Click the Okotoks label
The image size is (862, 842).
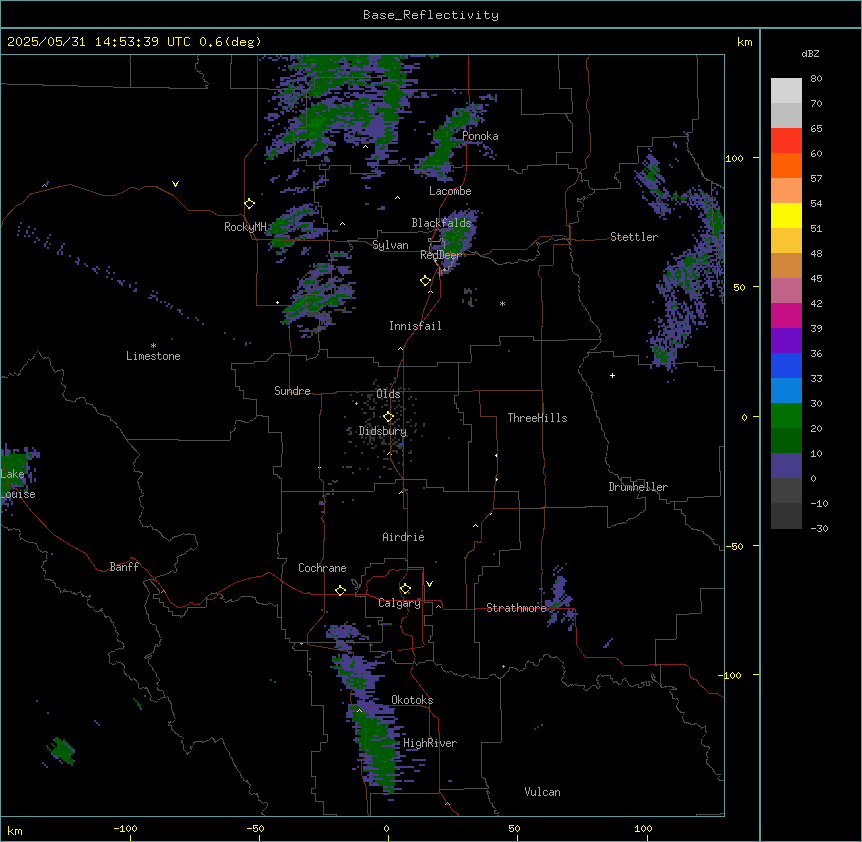tap(412, 700)
